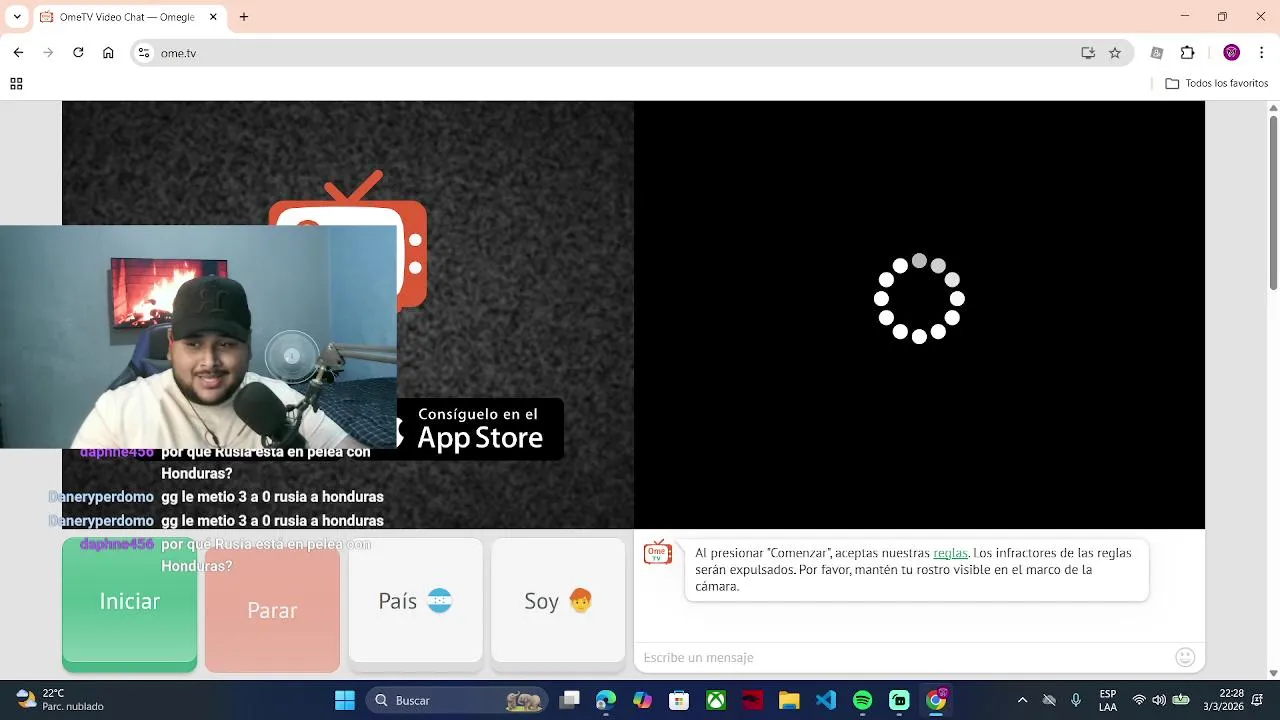Open Task View in the taskbar

pyautogui.click(x=570, y=700)
